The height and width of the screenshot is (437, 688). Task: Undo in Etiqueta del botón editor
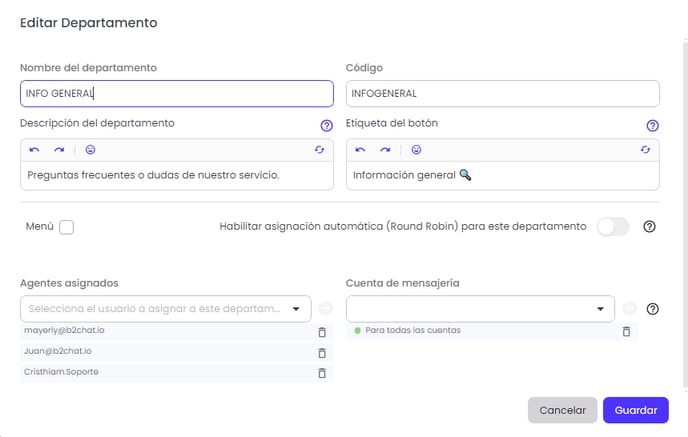pos(360,150)
